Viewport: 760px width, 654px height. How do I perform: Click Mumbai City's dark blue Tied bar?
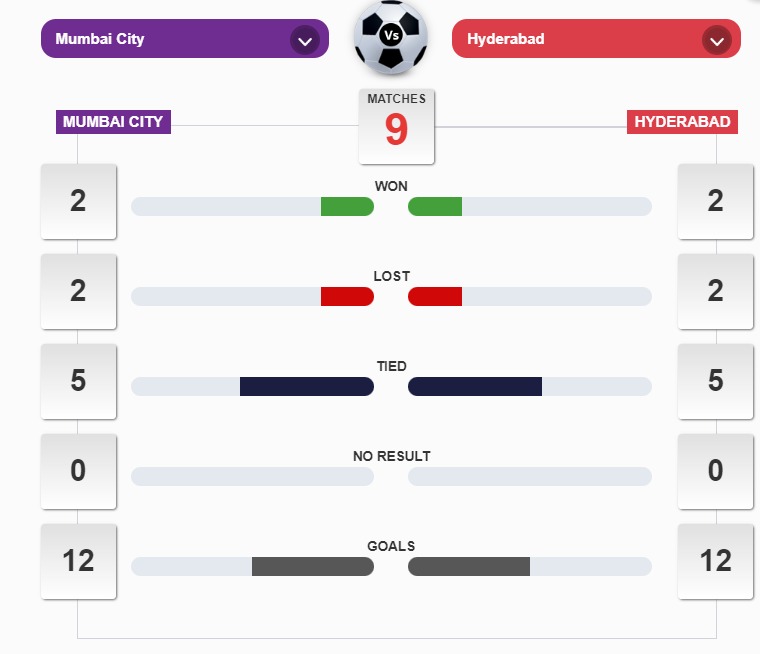306,387
